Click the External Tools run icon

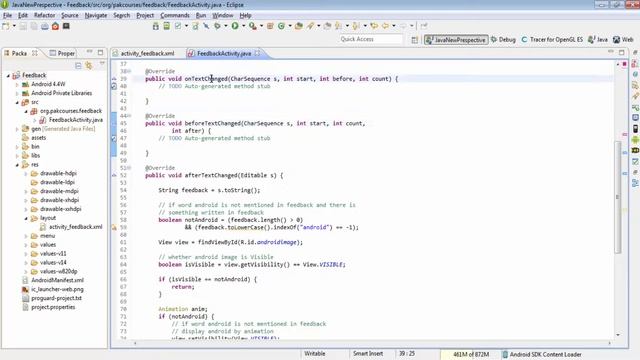point(253,26)
